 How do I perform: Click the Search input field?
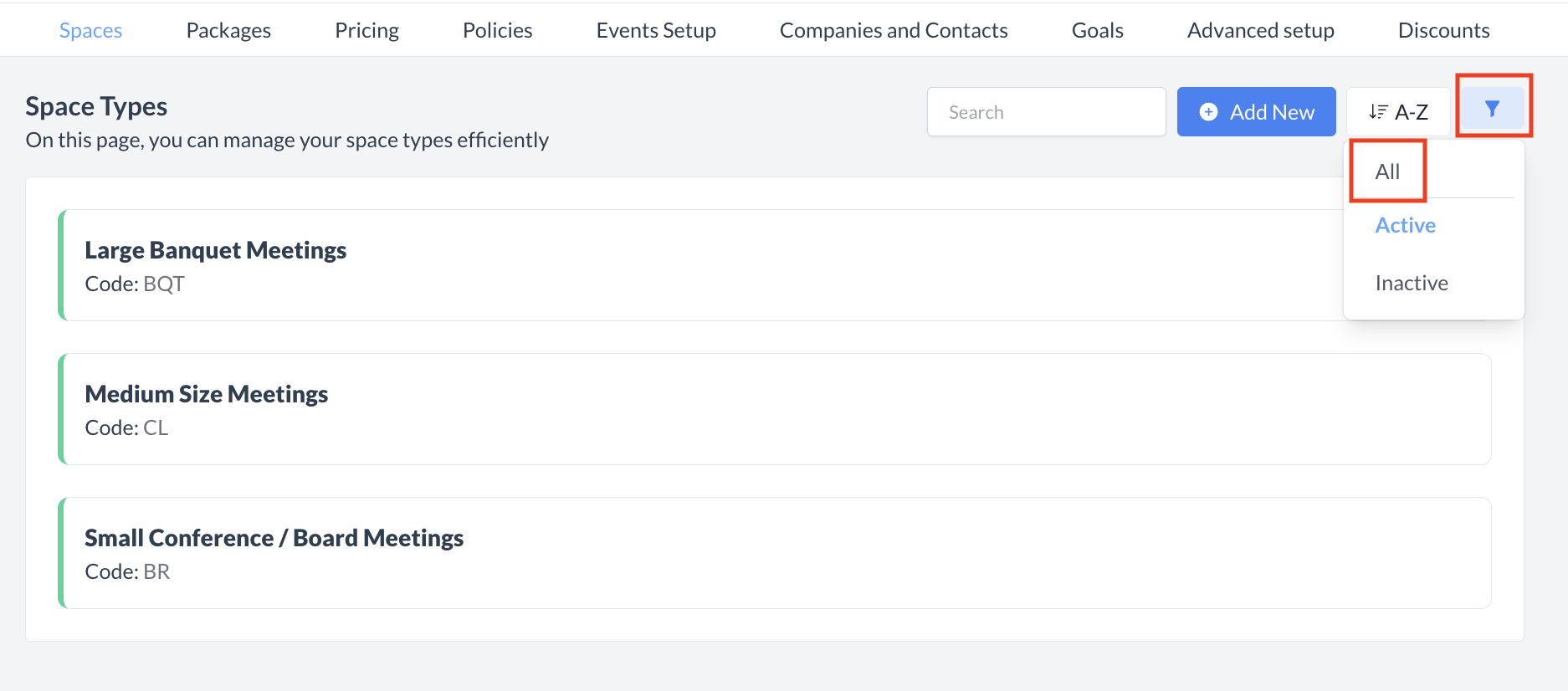[1046, 112]
